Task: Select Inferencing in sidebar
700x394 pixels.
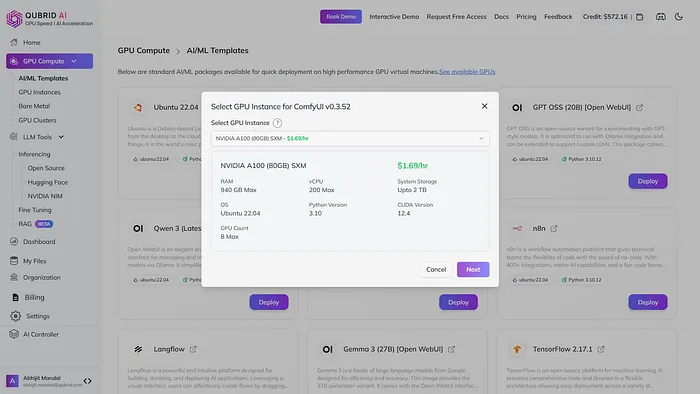Action: coord(34,154)
